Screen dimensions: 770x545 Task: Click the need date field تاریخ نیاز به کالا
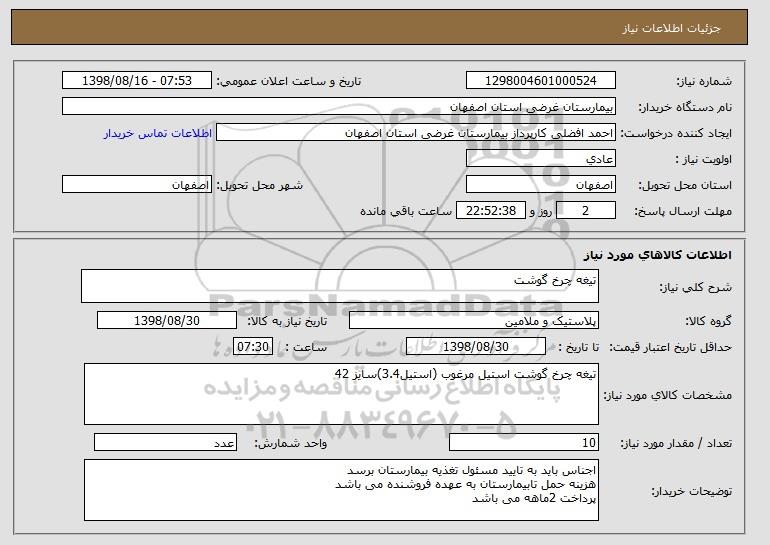167,321
